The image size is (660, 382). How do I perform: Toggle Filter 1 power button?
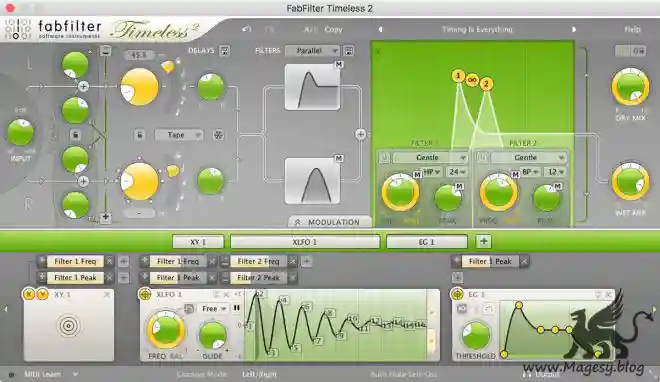point(384,157)
